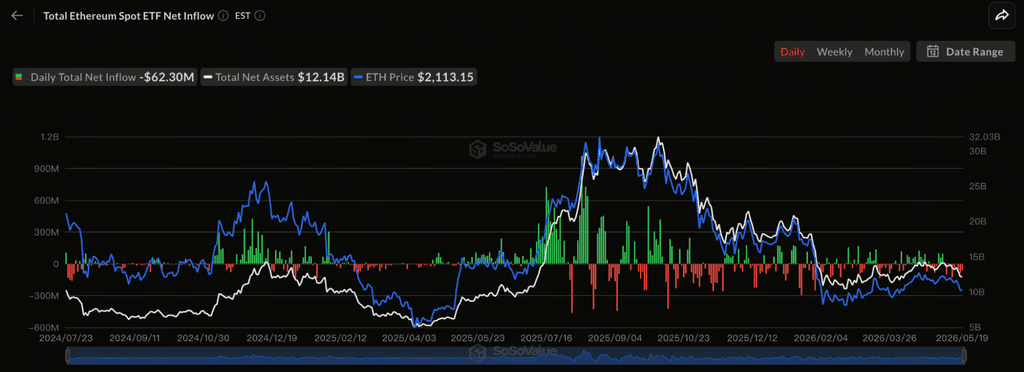Open the share icon button
The image size is (1024, 372).
(x=1002, y=16)
